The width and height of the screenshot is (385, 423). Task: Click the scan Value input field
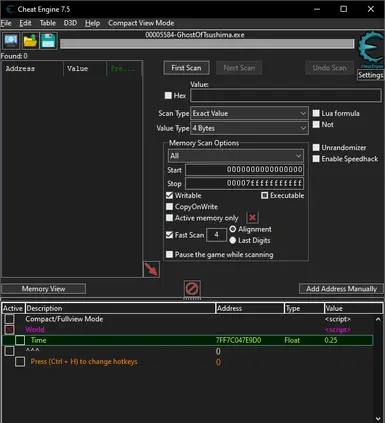[286, 96]
